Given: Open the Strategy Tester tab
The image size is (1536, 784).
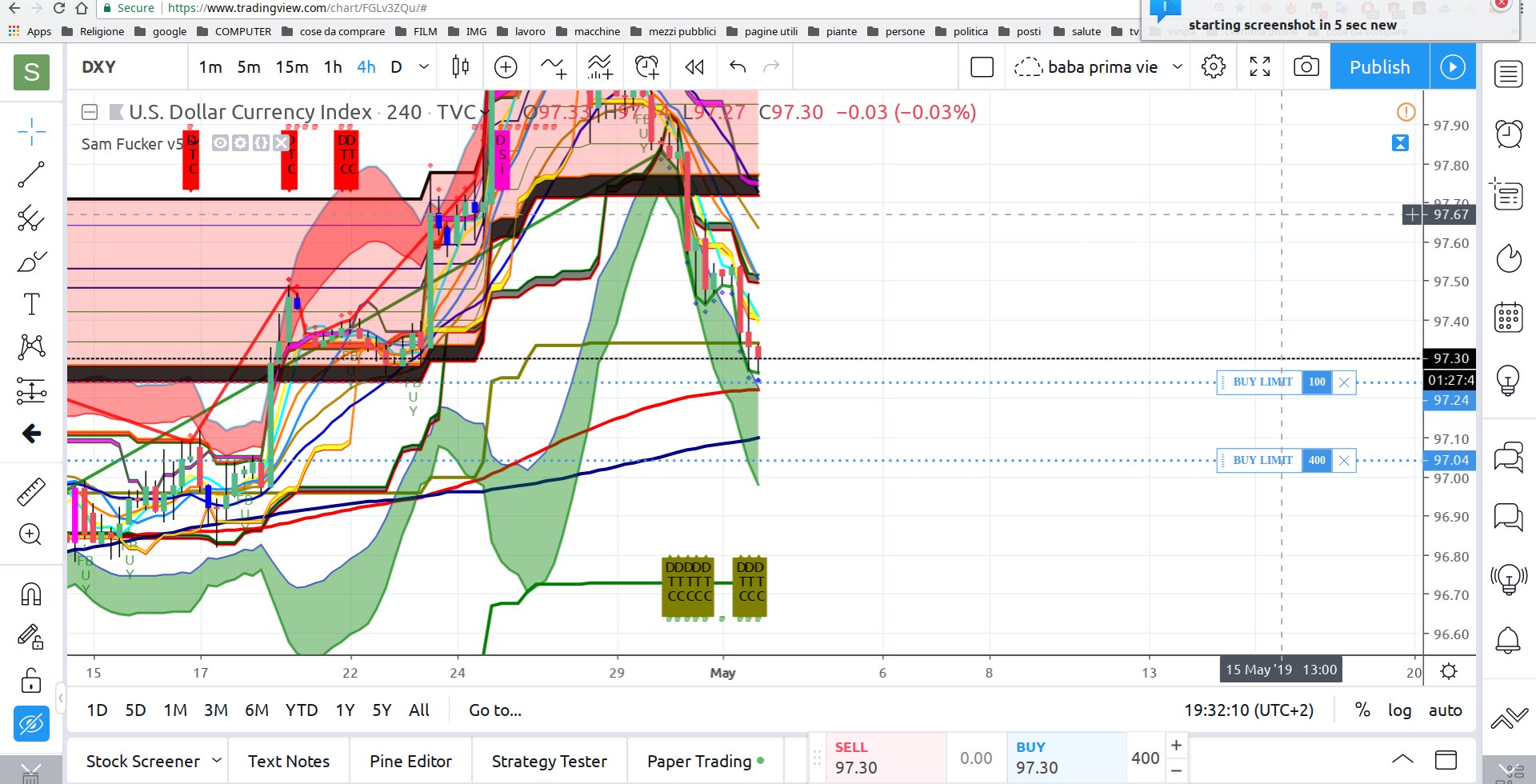Looking at the screenshot, I should click(x=549, y=762).
